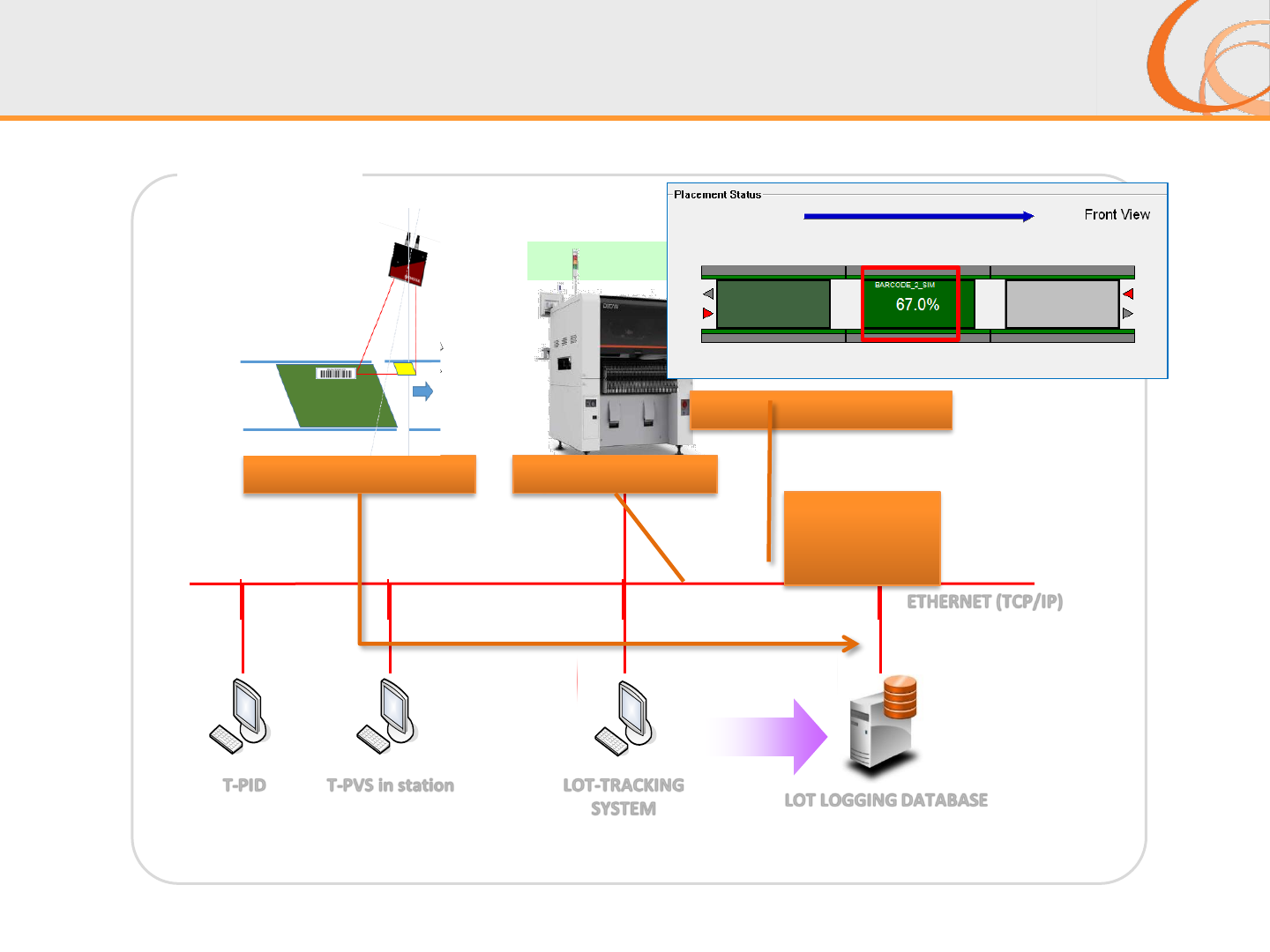This screenshot has width=1270, height=952.
Task: Click the T-PID computer icon
Action: pos(238,716)
